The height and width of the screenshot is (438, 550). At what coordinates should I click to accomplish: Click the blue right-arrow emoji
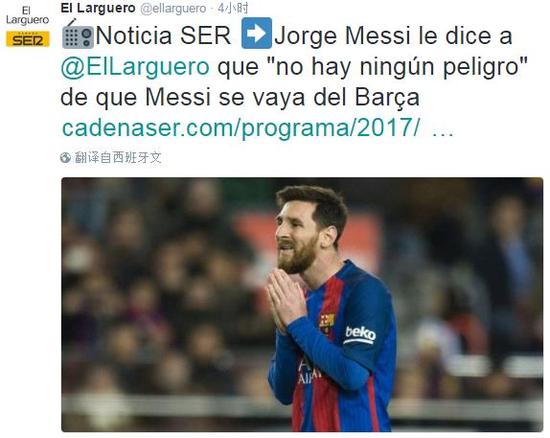pyautogui.click(x=256, y=33)
